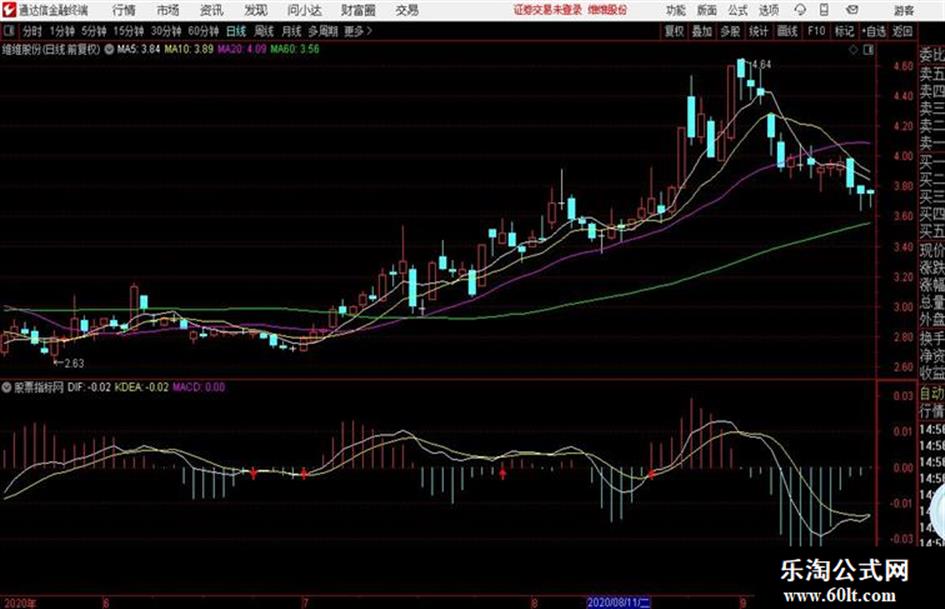This screenshot has width=945, height=609.
Task: Open the mail message icon
Action: [852, 10]
